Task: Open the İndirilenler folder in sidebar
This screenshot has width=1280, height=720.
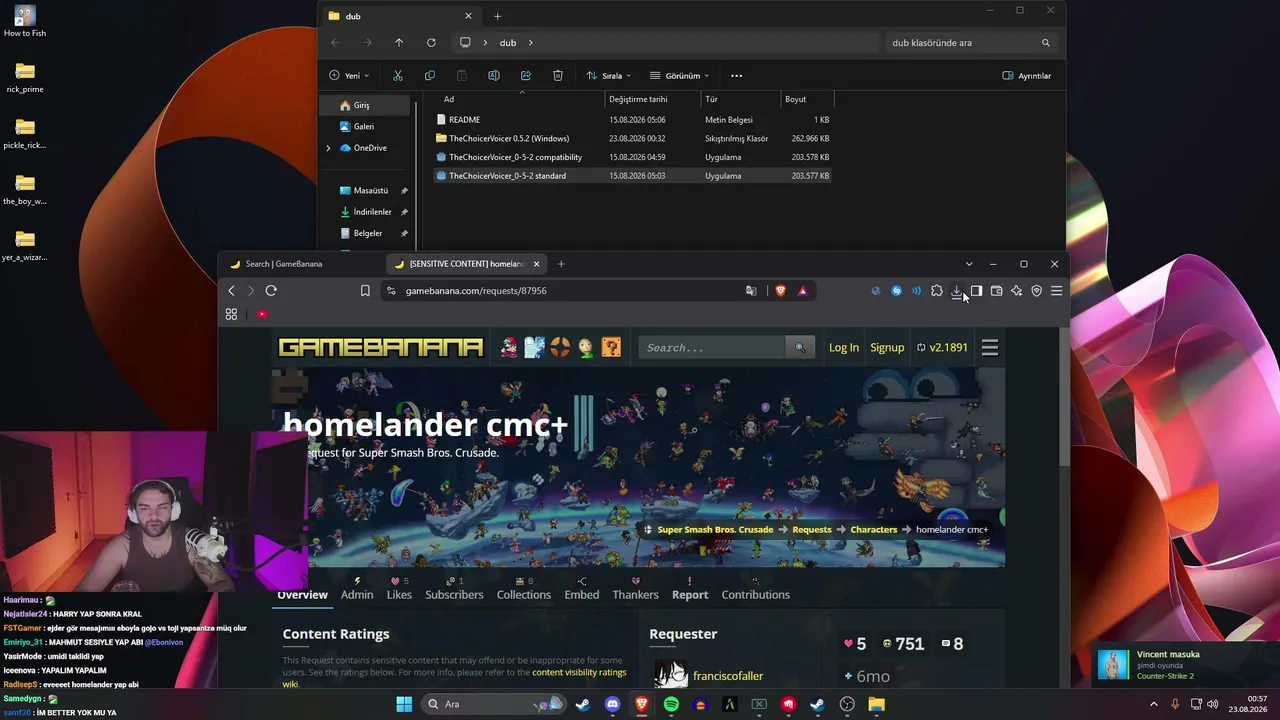Action: (x=372, y=212)
